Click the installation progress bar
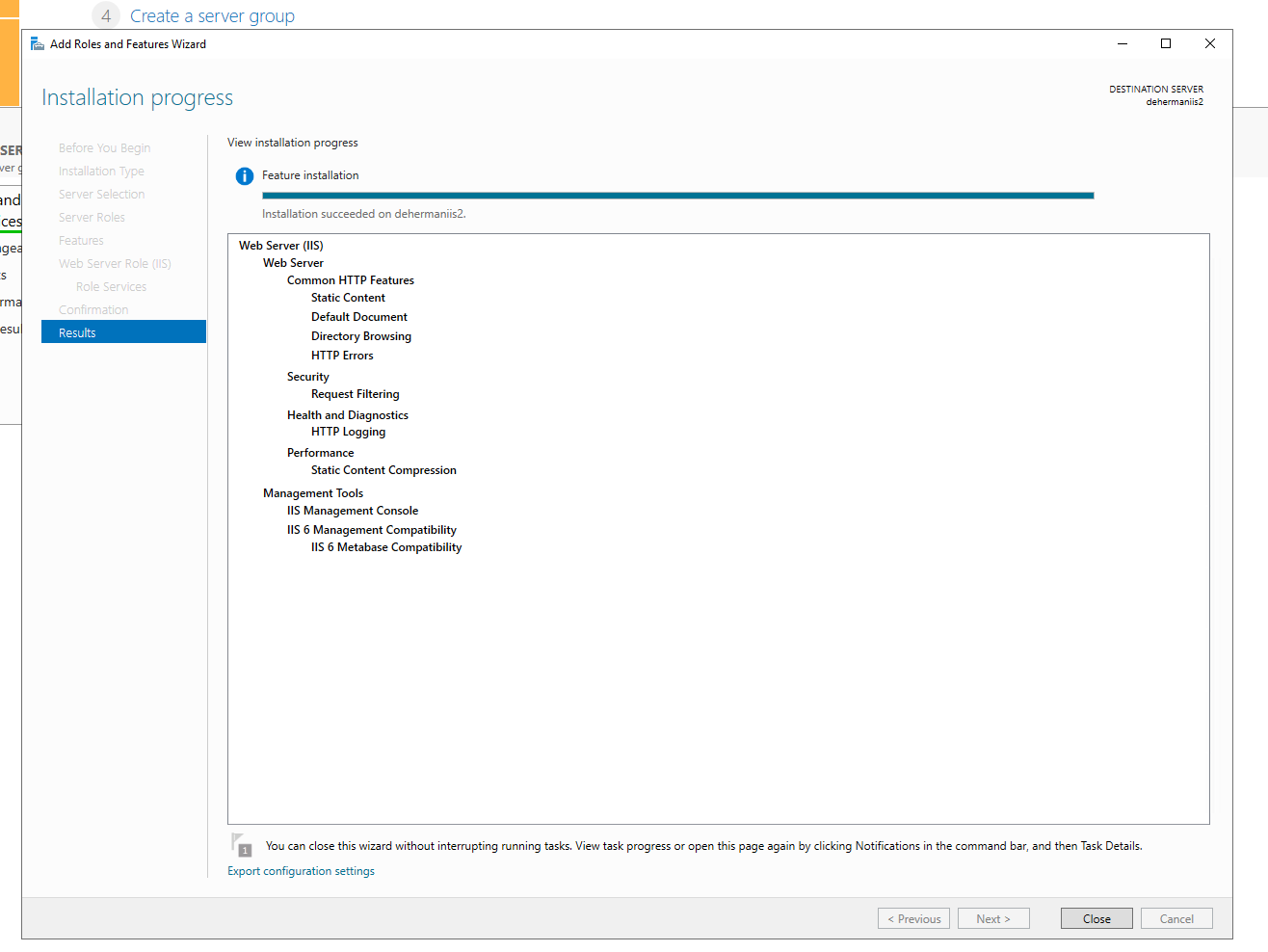This screenshot has width=1268, height=952. tap(677, 196)
